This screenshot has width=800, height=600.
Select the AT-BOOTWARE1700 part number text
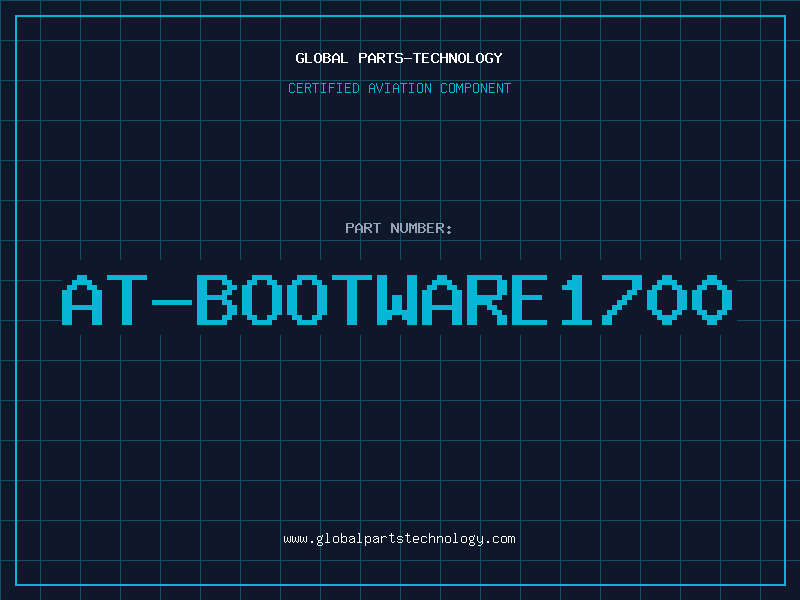coord(399,300)
